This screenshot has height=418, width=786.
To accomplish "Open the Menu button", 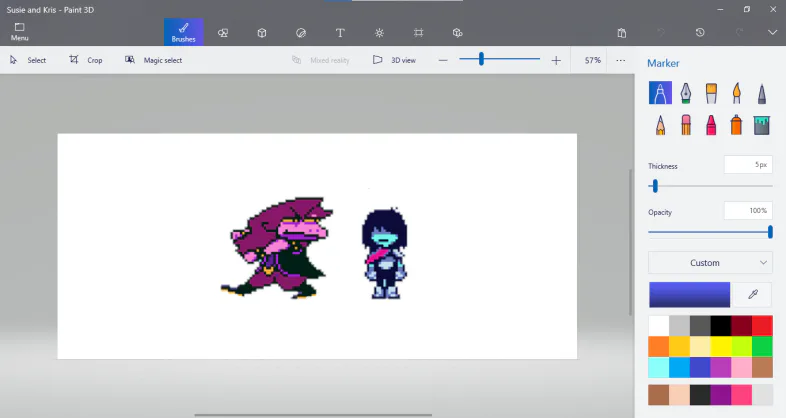I will pyautogui.click(x=20, y=32).
